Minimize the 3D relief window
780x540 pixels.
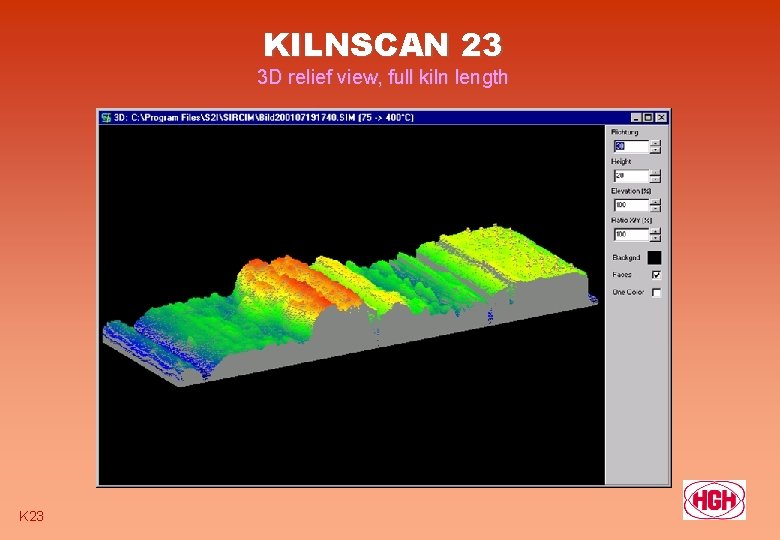[x=636, y=118]
